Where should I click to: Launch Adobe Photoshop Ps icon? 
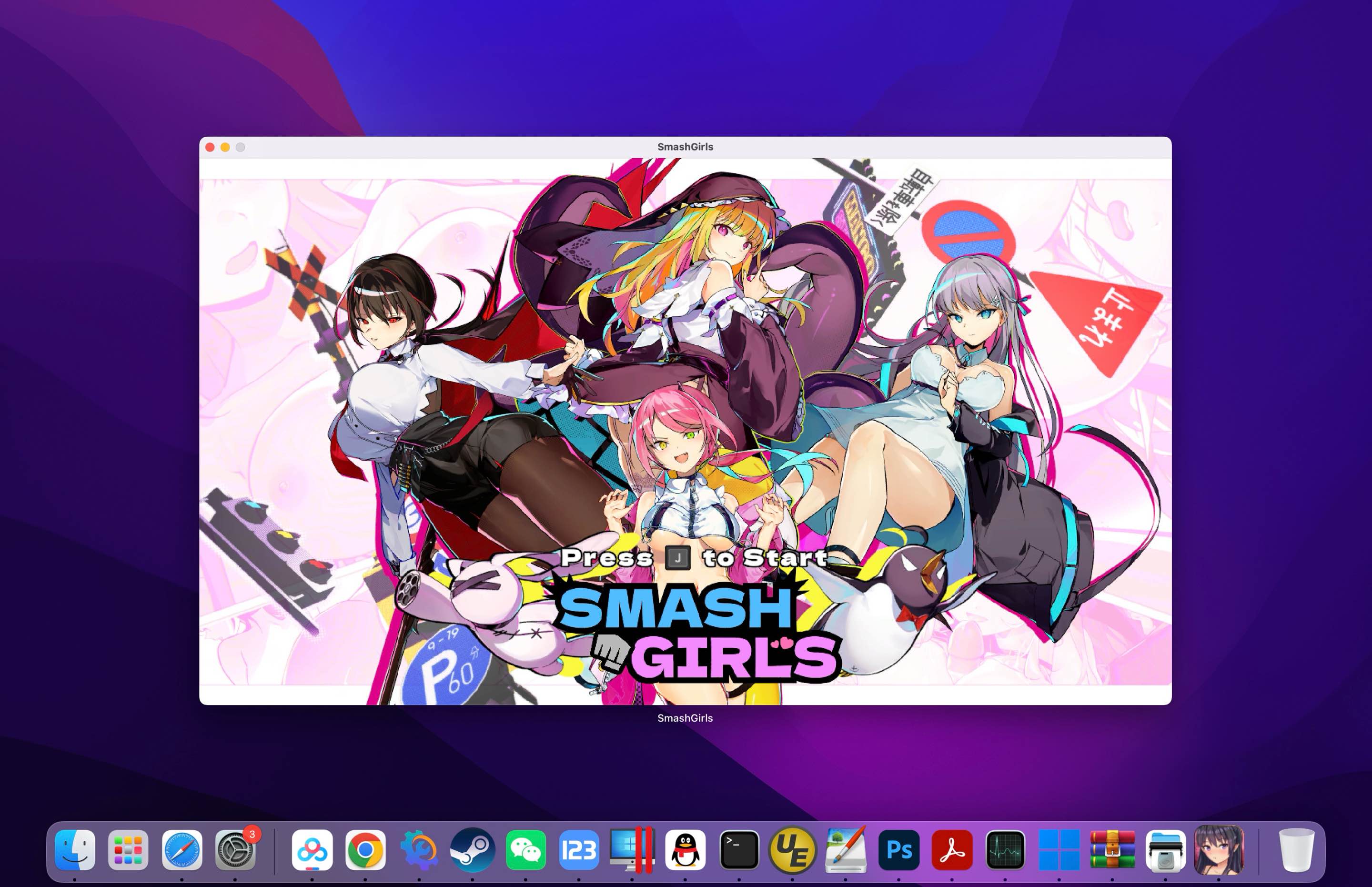click(x=898, y=849)
